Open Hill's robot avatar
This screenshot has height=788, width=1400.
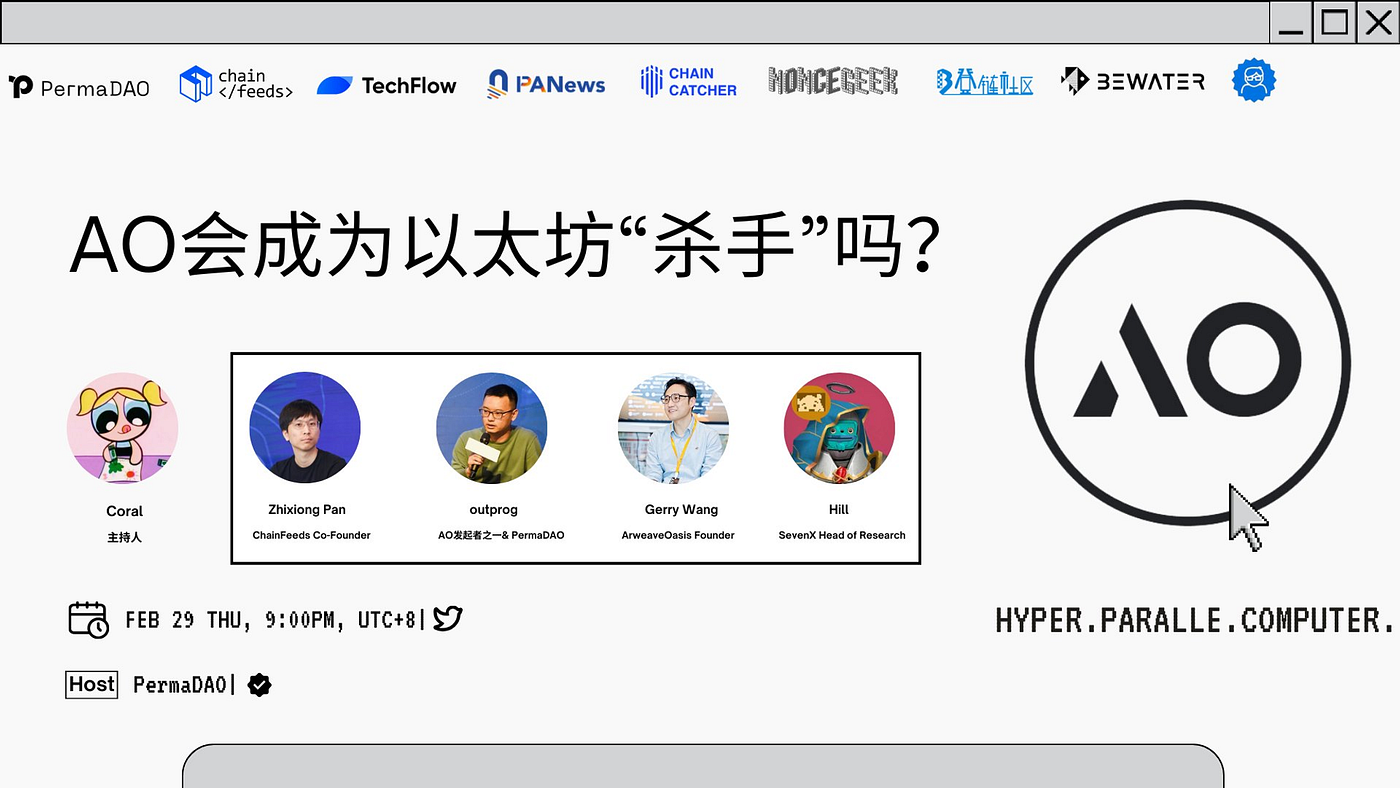click(x=839, y=427)
